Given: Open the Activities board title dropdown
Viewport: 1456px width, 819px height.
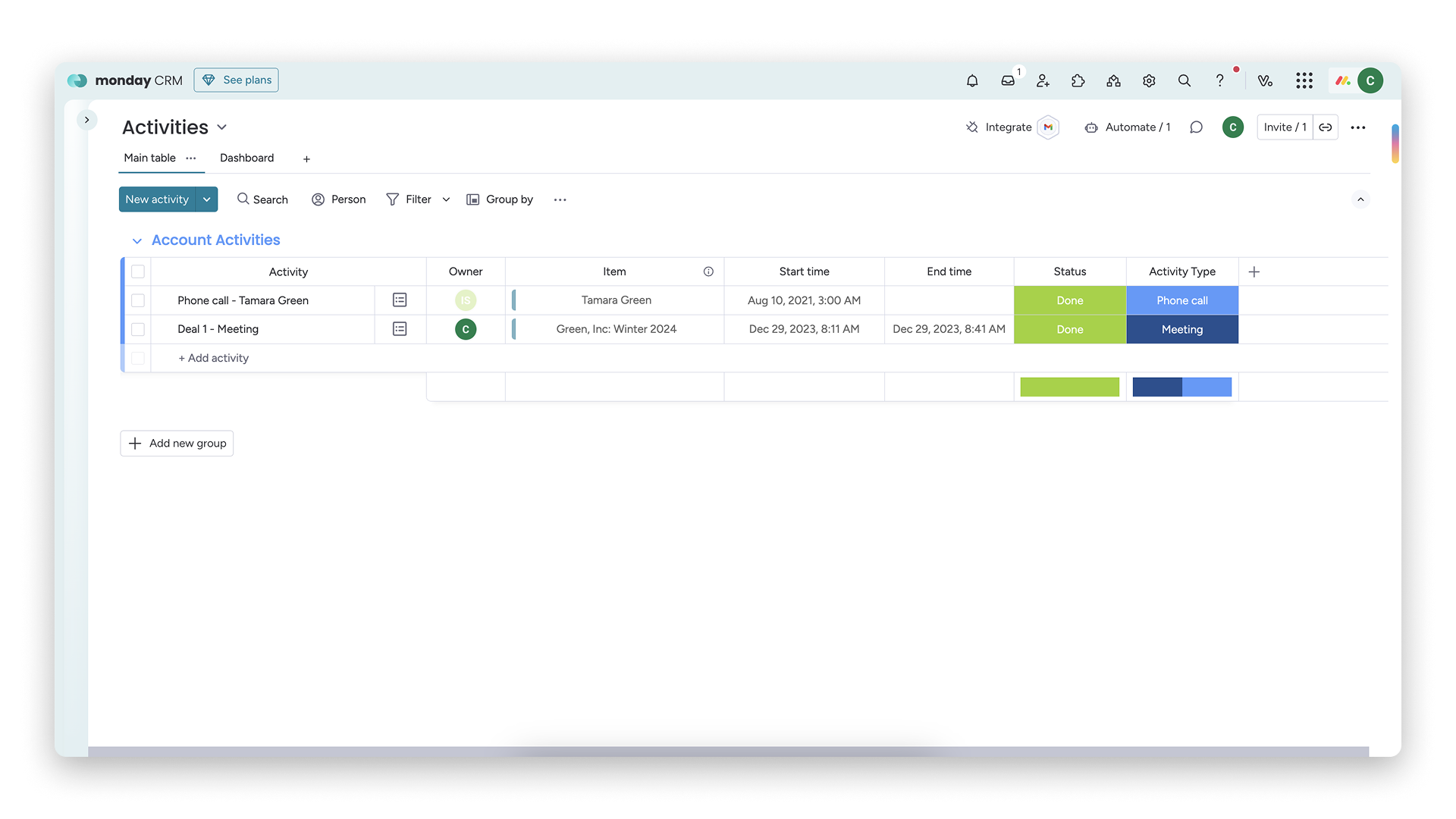Looking at the screenshot, I should (221, 127).
